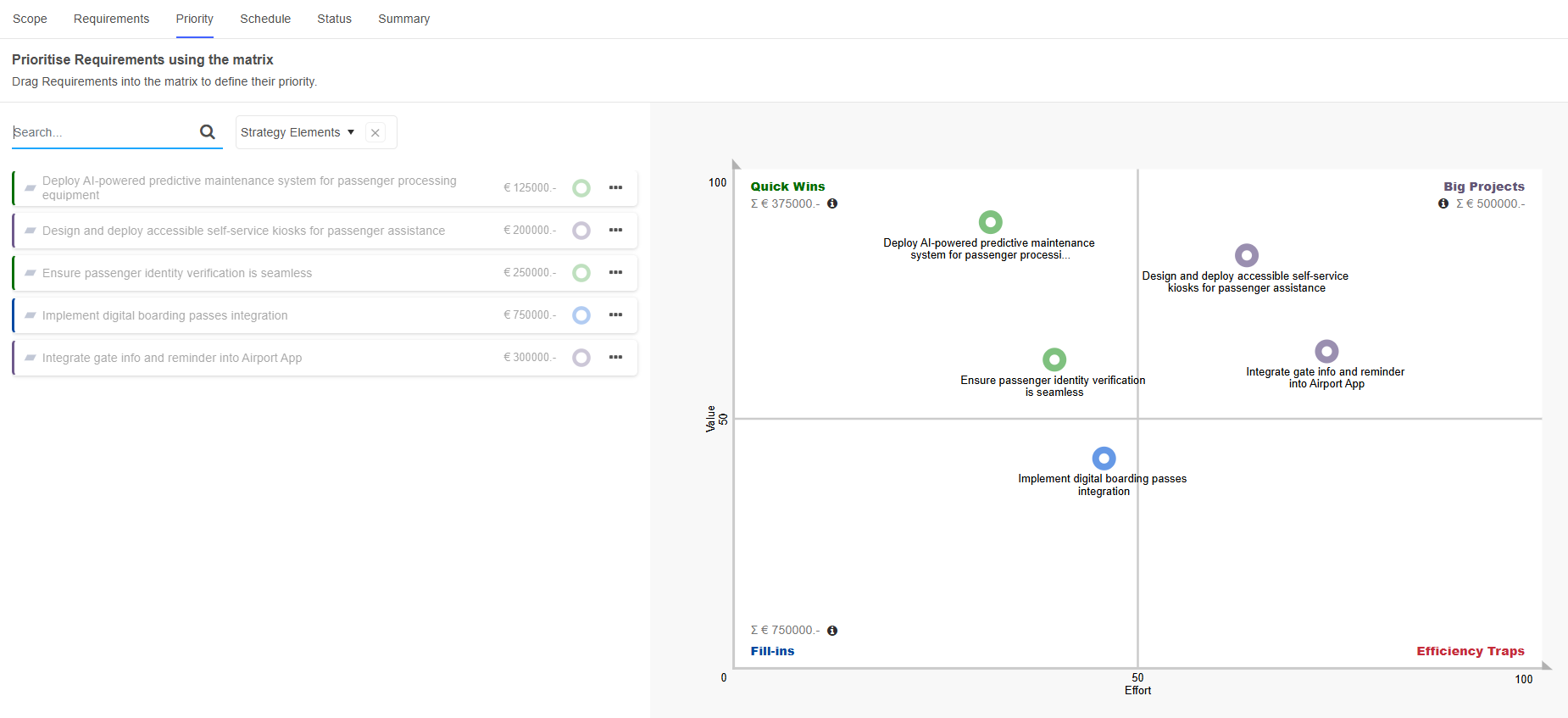
Task: Click the search magnifier icon
Action: click(x=207, y=131)
